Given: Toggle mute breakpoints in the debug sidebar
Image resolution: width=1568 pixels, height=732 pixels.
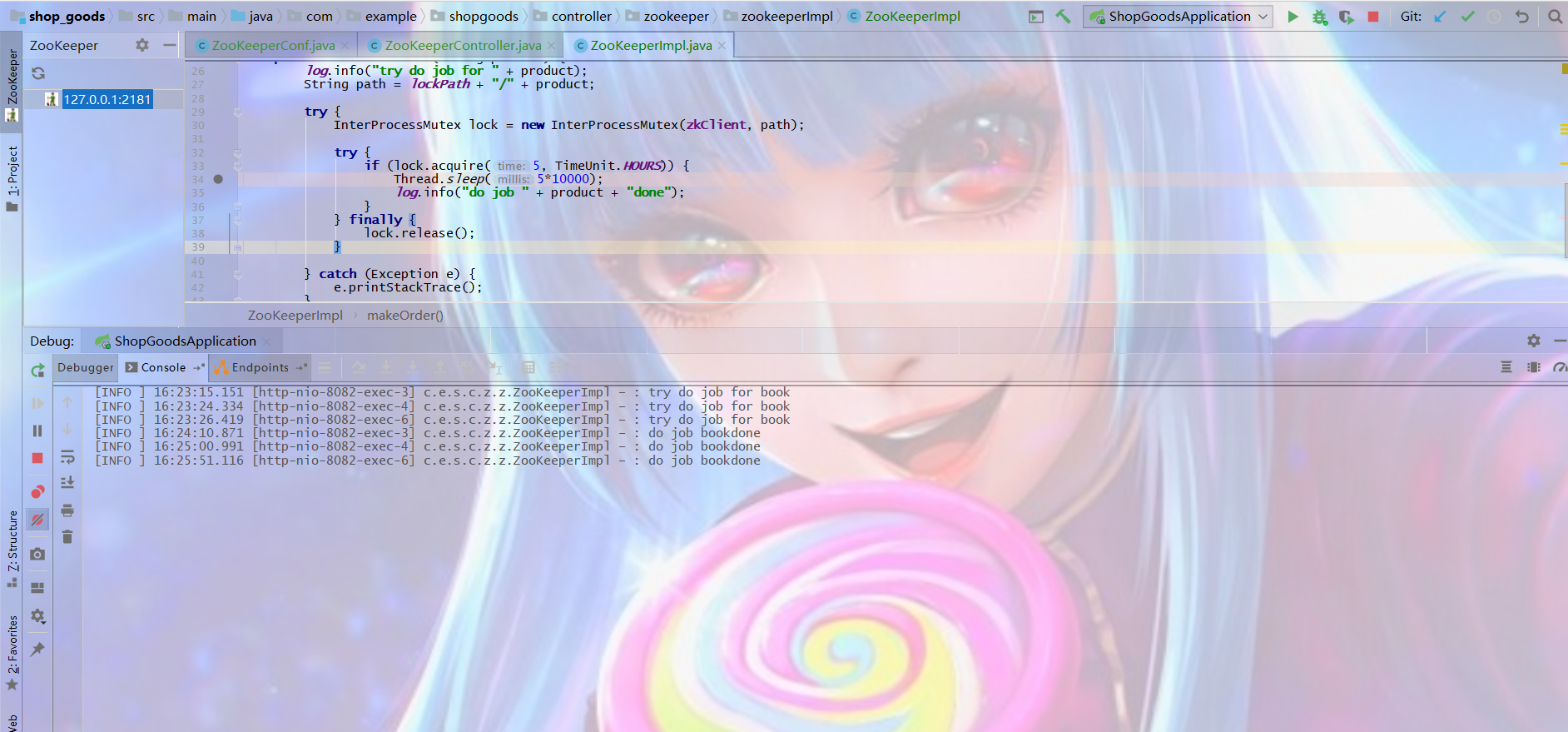Looking at the screenshot, I should (x=37, y=520).
